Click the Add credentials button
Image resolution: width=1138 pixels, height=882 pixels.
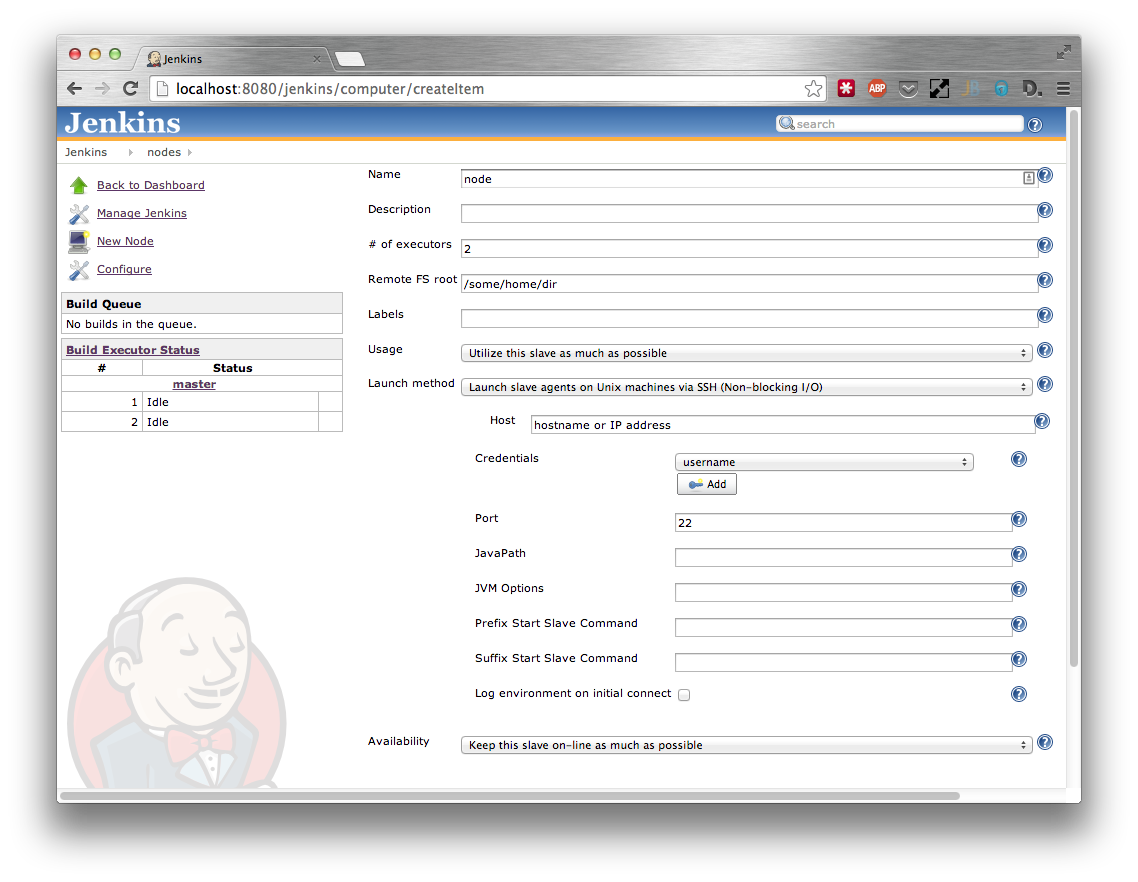707,484
